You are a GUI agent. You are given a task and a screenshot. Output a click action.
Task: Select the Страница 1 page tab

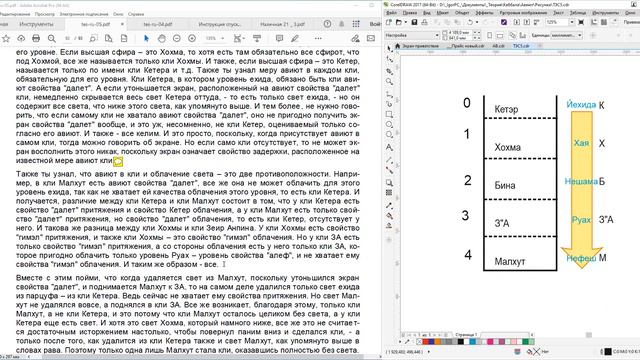pos(466,335)
